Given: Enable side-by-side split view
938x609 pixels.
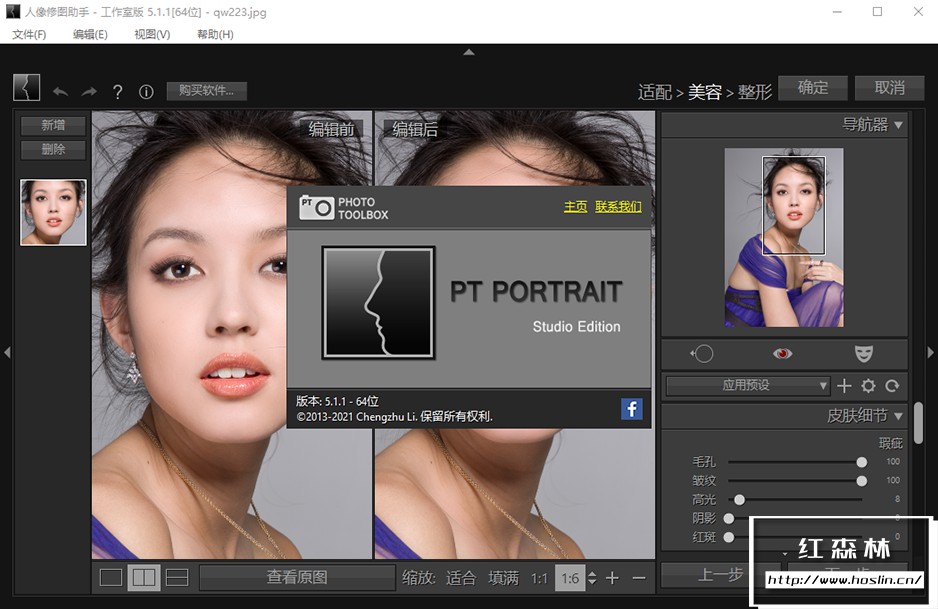Looking at the screenshot, I should click(x=144, y=577).
